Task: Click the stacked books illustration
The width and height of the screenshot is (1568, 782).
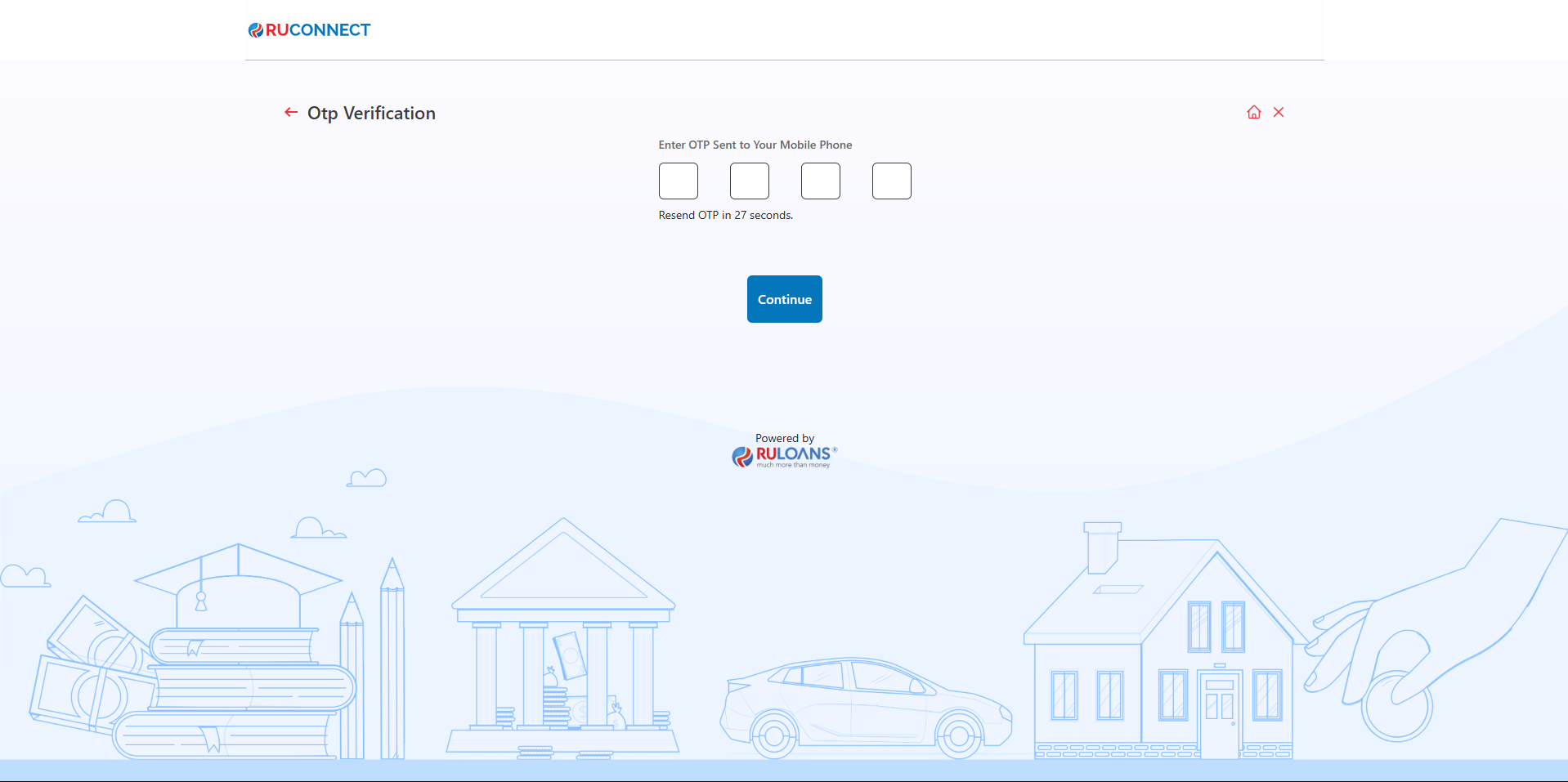Action: (237, 695)
